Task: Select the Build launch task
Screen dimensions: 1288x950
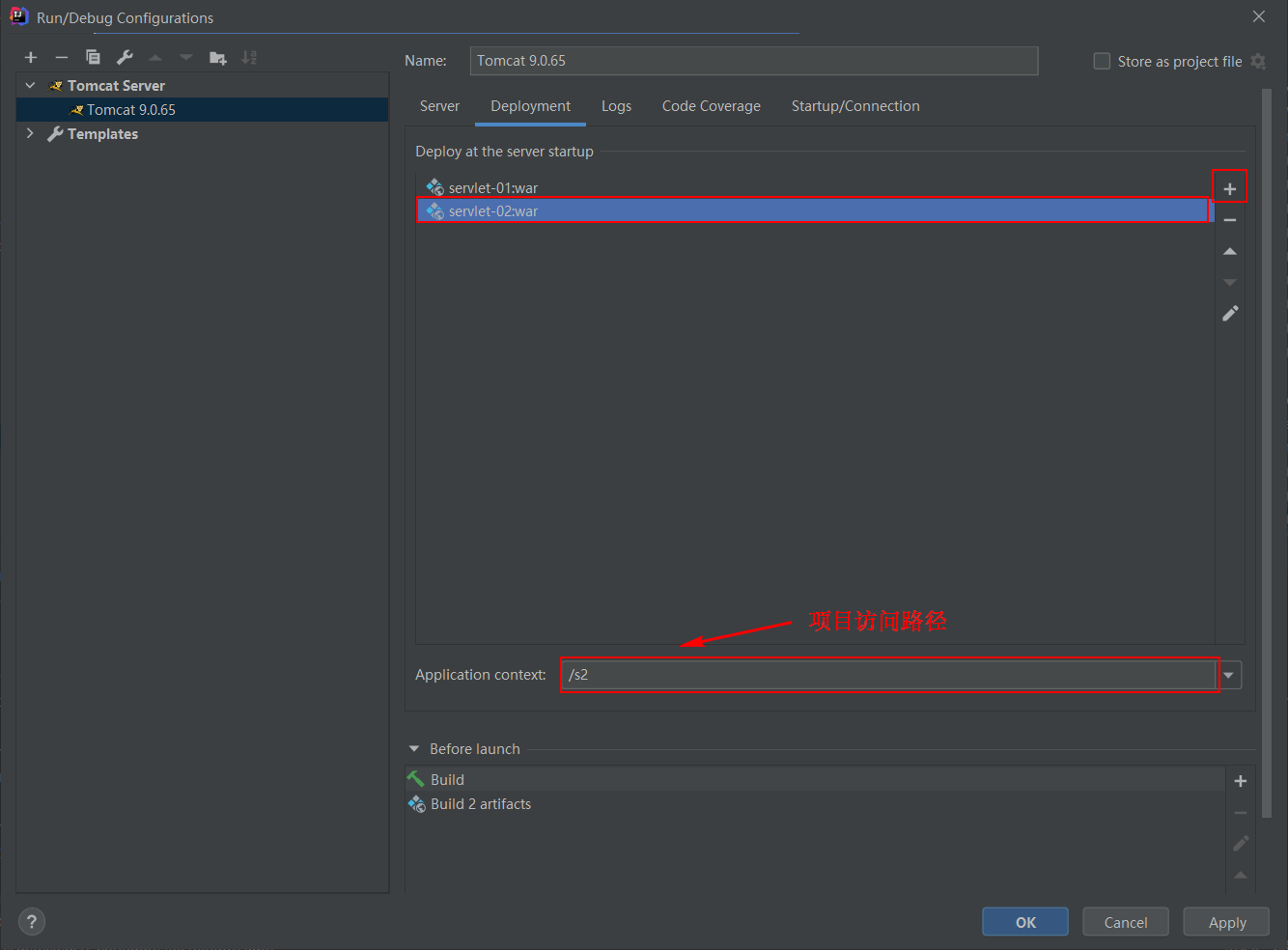Action: 816,779
